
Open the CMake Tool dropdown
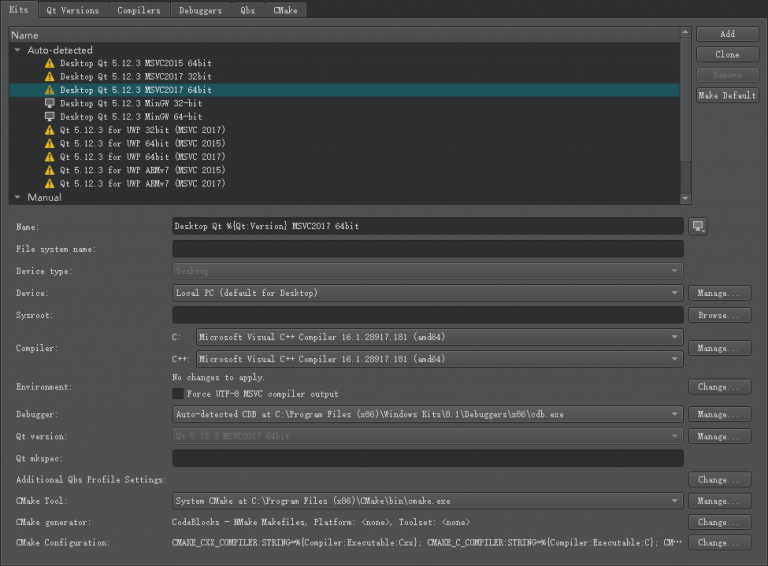click(428, 501)
